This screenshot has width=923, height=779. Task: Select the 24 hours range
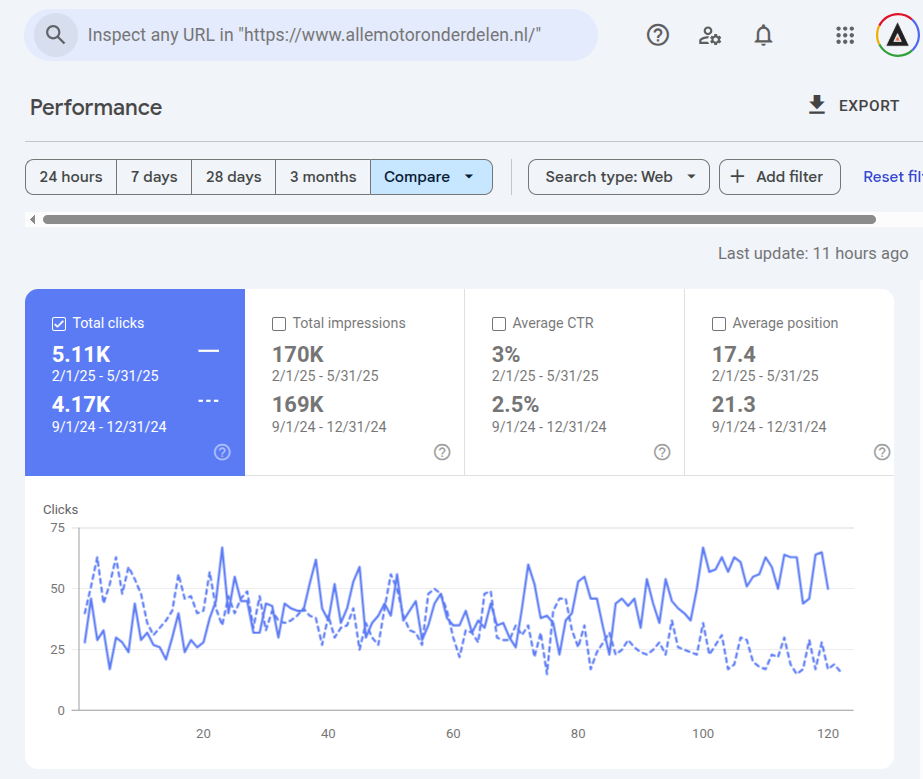[71, 177]
